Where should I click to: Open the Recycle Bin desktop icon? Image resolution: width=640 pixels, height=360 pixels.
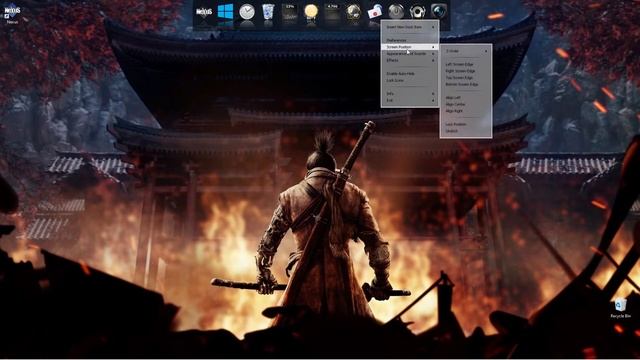coord(620,308)
